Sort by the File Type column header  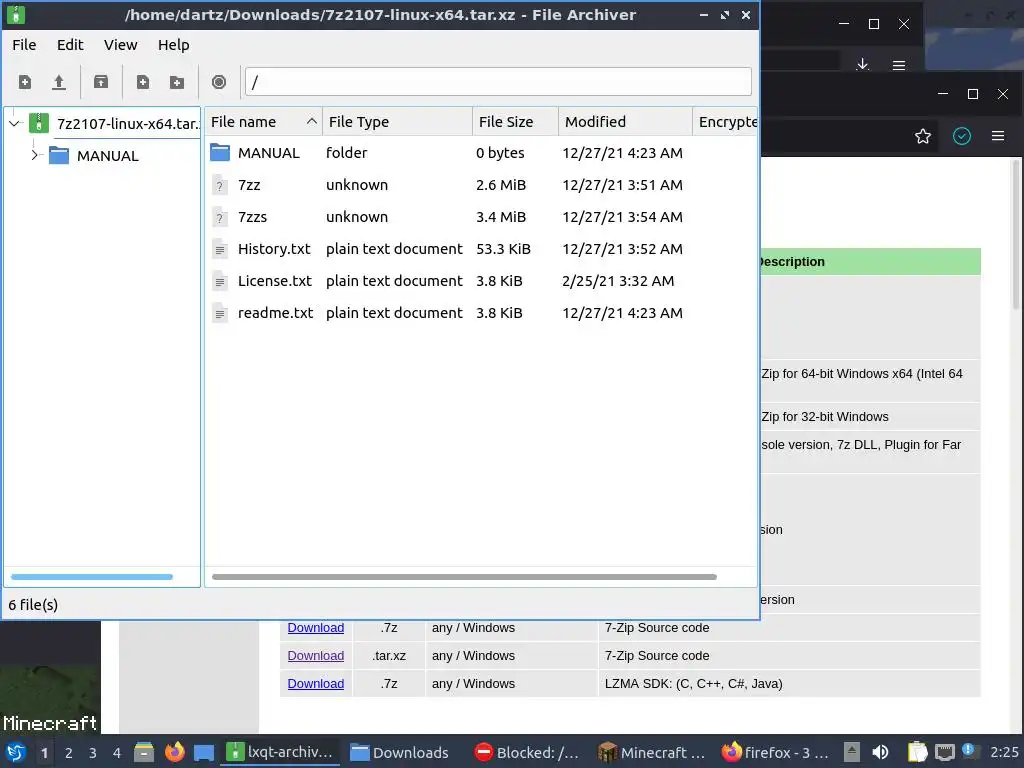397,121
